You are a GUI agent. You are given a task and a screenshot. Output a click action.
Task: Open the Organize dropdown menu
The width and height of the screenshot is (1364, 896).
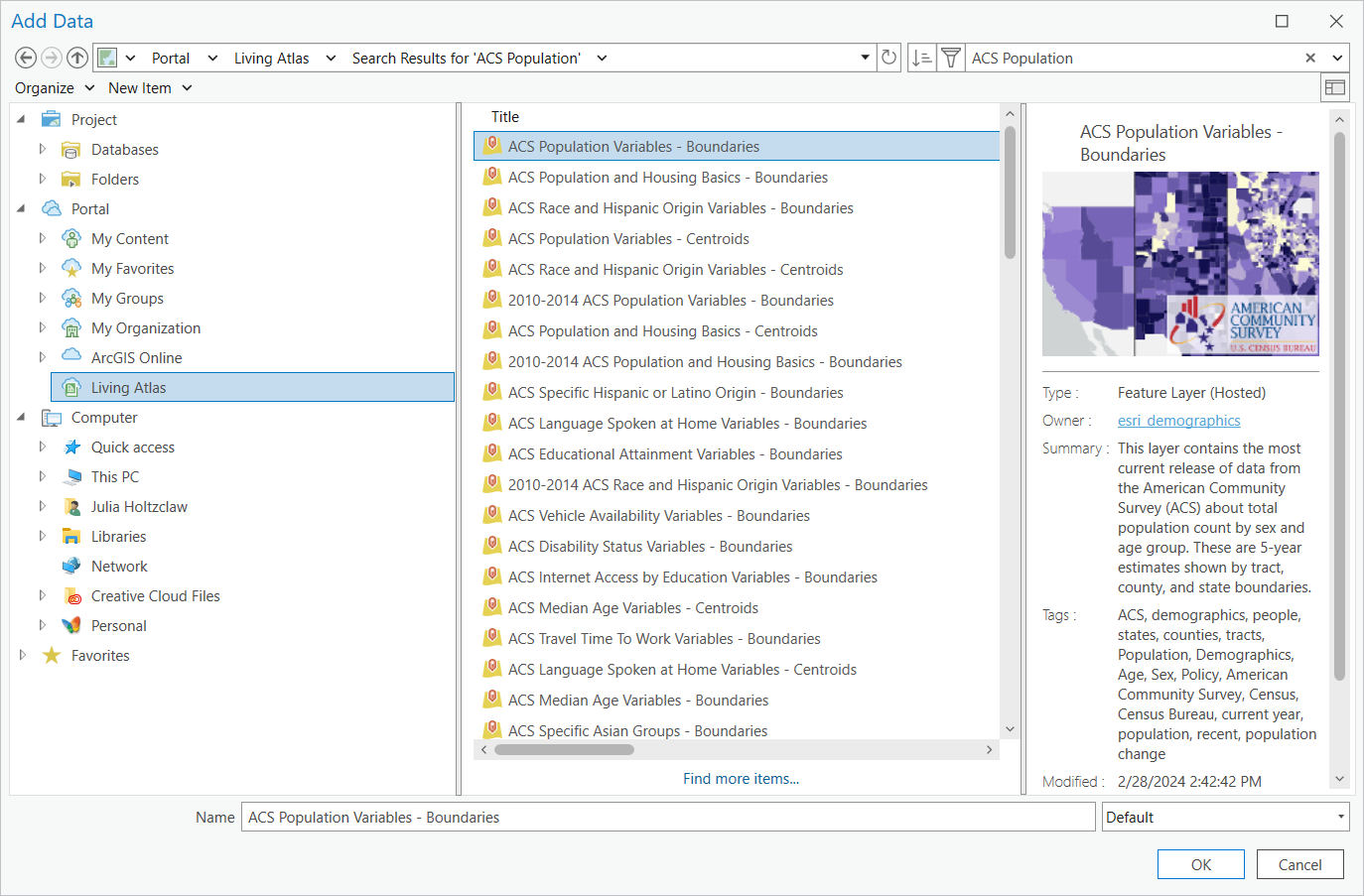(55, 88)
